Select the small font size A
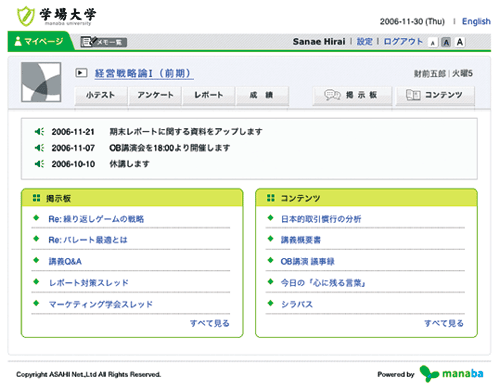The width and height of the screenshot is (500, 390). (x=433, y=43)
